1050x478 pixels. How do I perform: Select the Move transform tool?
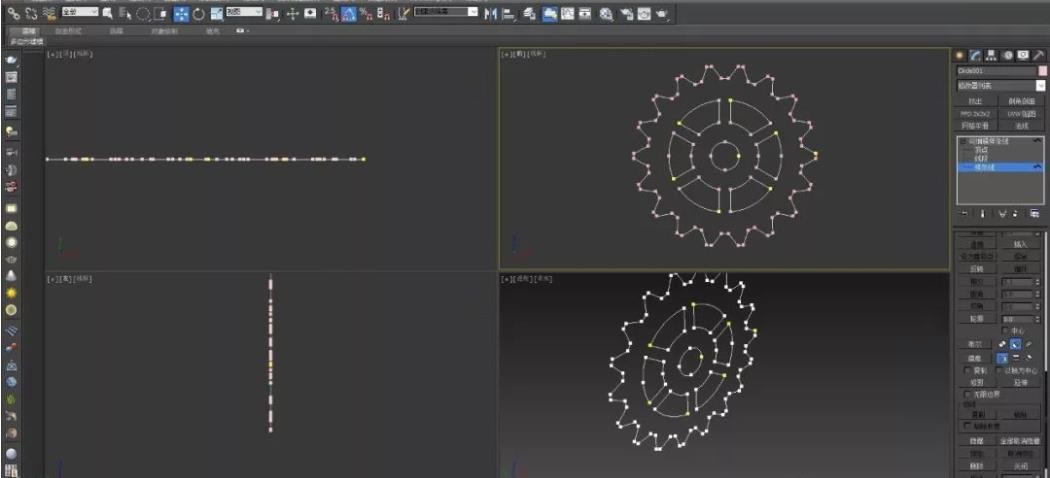[181, 15]
